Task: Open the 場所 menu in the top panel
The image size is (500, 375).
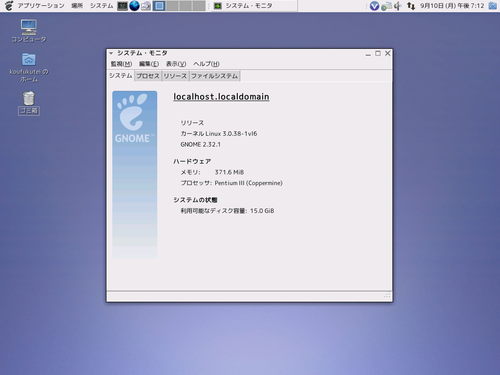Action: (x=77, y=6)
